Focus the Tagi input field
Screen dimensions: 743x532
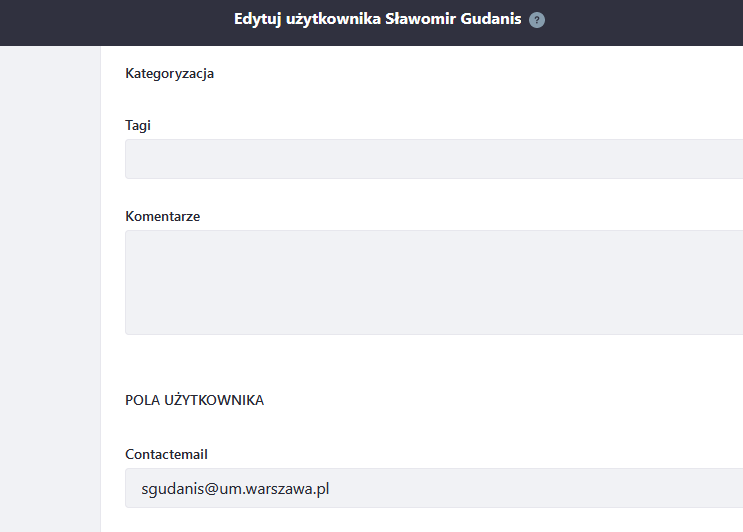[433, 159]
